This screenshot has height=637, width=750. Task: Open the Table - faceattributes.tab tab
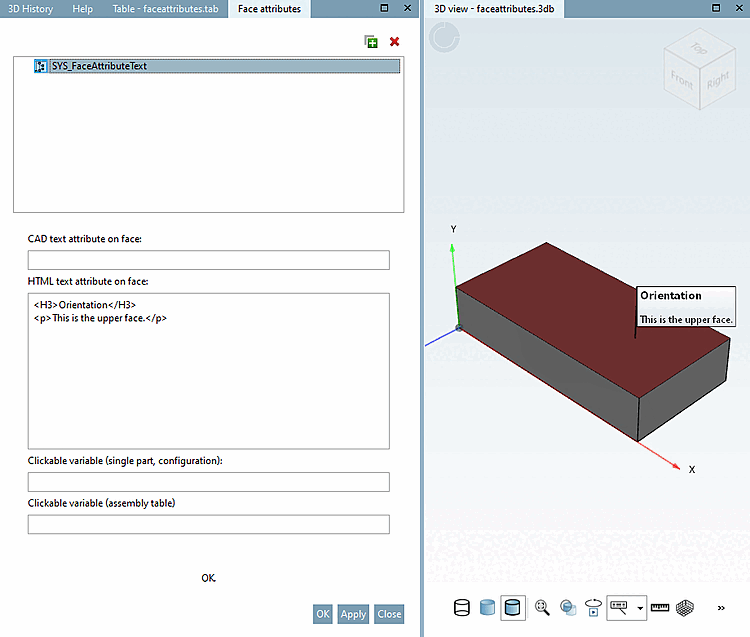pyautogui.click(x=165, y=9)
